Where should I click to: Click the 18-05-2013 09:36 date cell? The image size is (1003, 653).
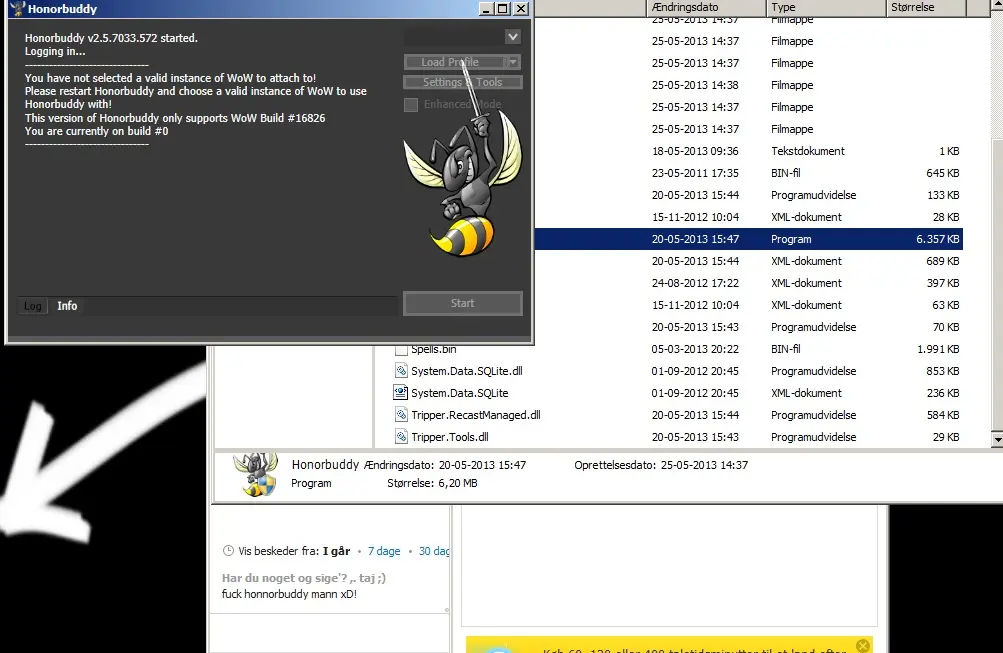(695, 151)
